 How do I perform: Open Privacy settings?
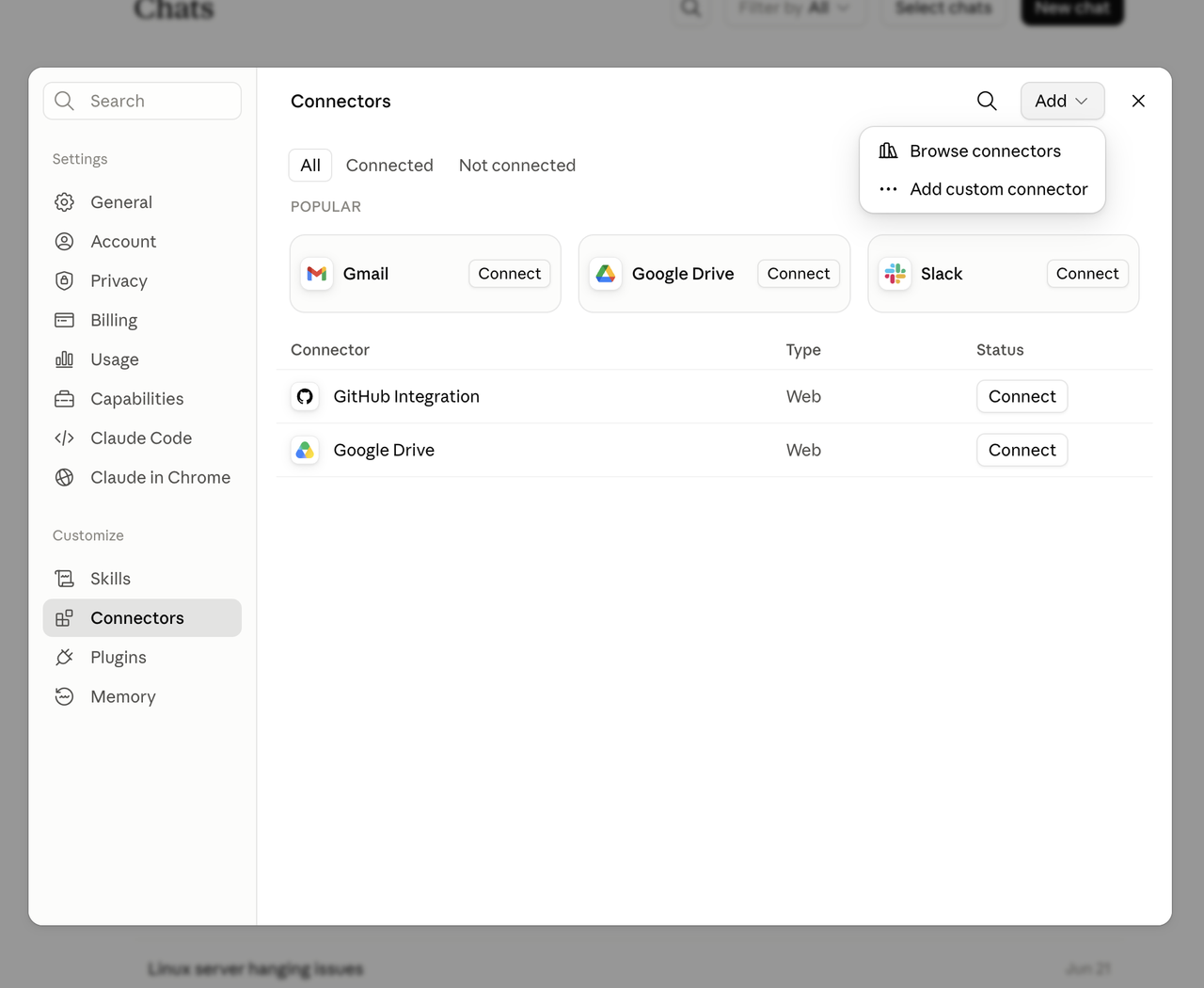click(142, 280)
